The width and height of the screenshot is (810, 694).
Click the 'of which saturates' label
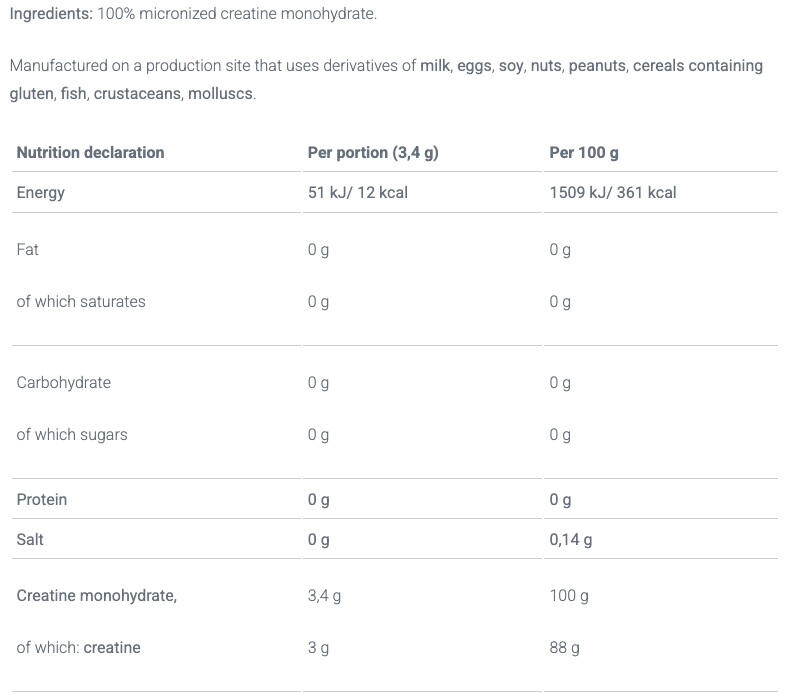tap(81, 301)
